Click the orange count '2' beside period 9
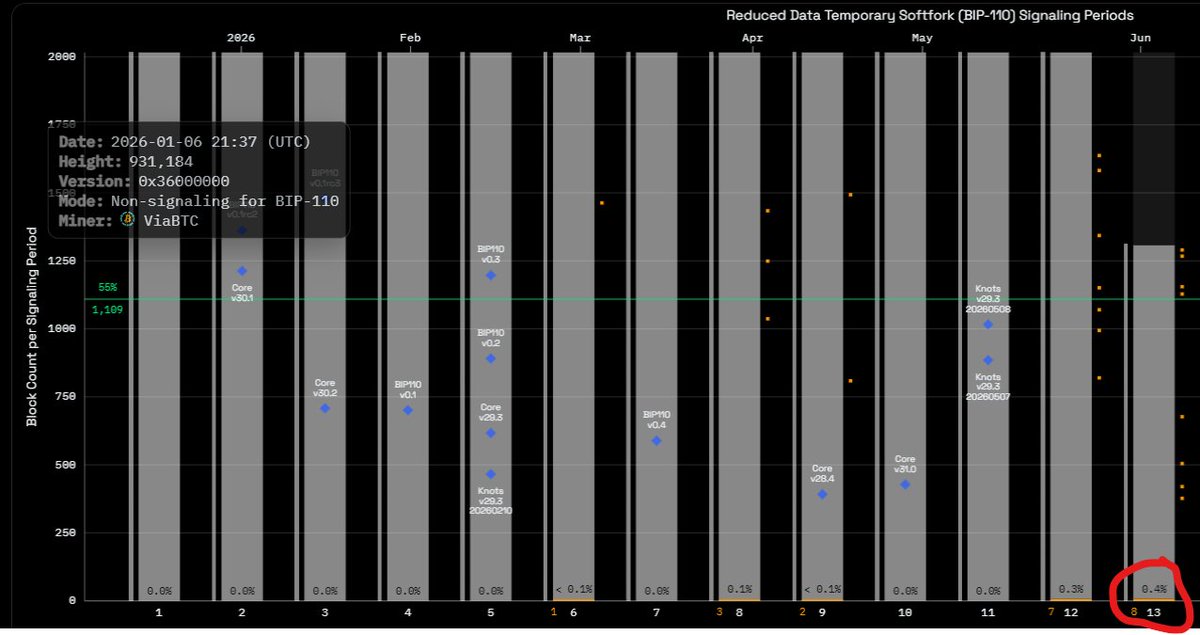Image resolution: width=1200 pixels, height=635 pixels. pyautogui.click(x=802, y=611)
